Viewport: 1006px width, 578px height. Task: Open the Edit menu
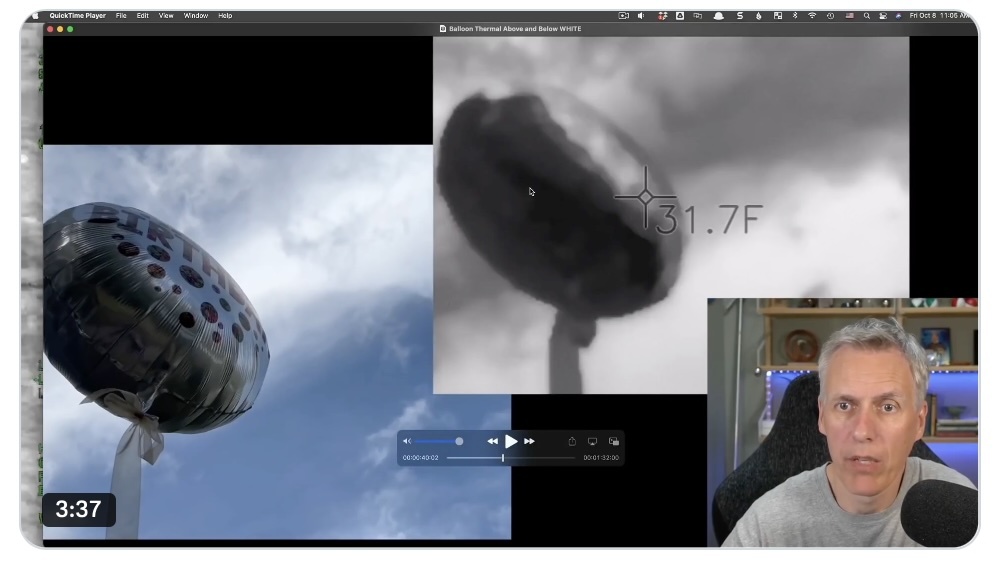pyautogui.click(x=143, y=16)
